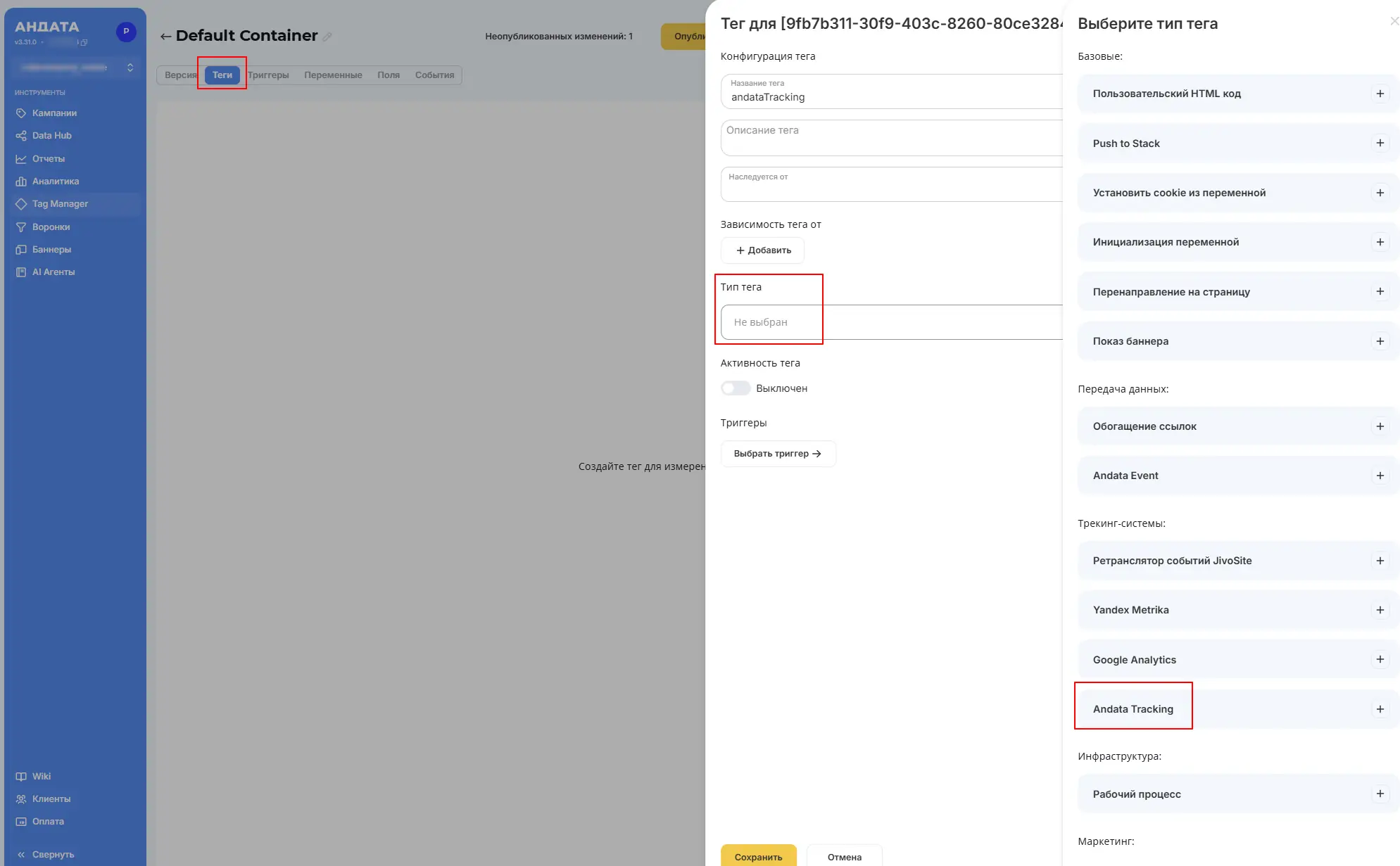Select Andata Tracking tag type

(1238, 709)
